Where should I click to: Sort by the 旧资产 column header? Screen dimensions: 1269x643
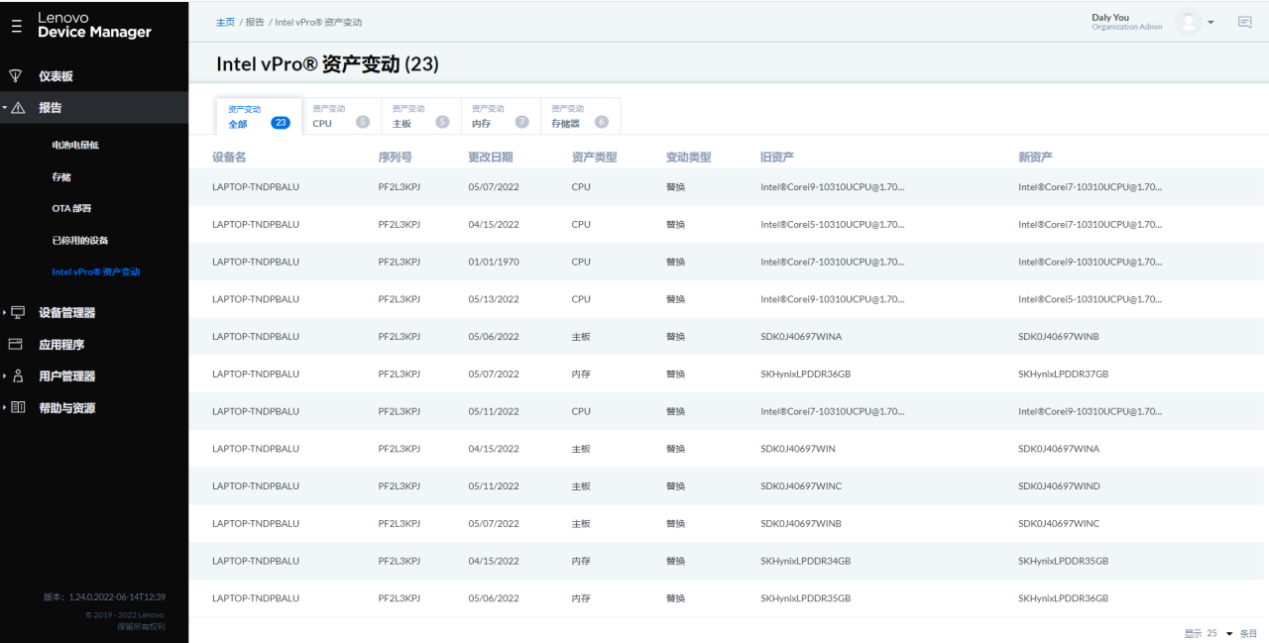coord(777,157)
